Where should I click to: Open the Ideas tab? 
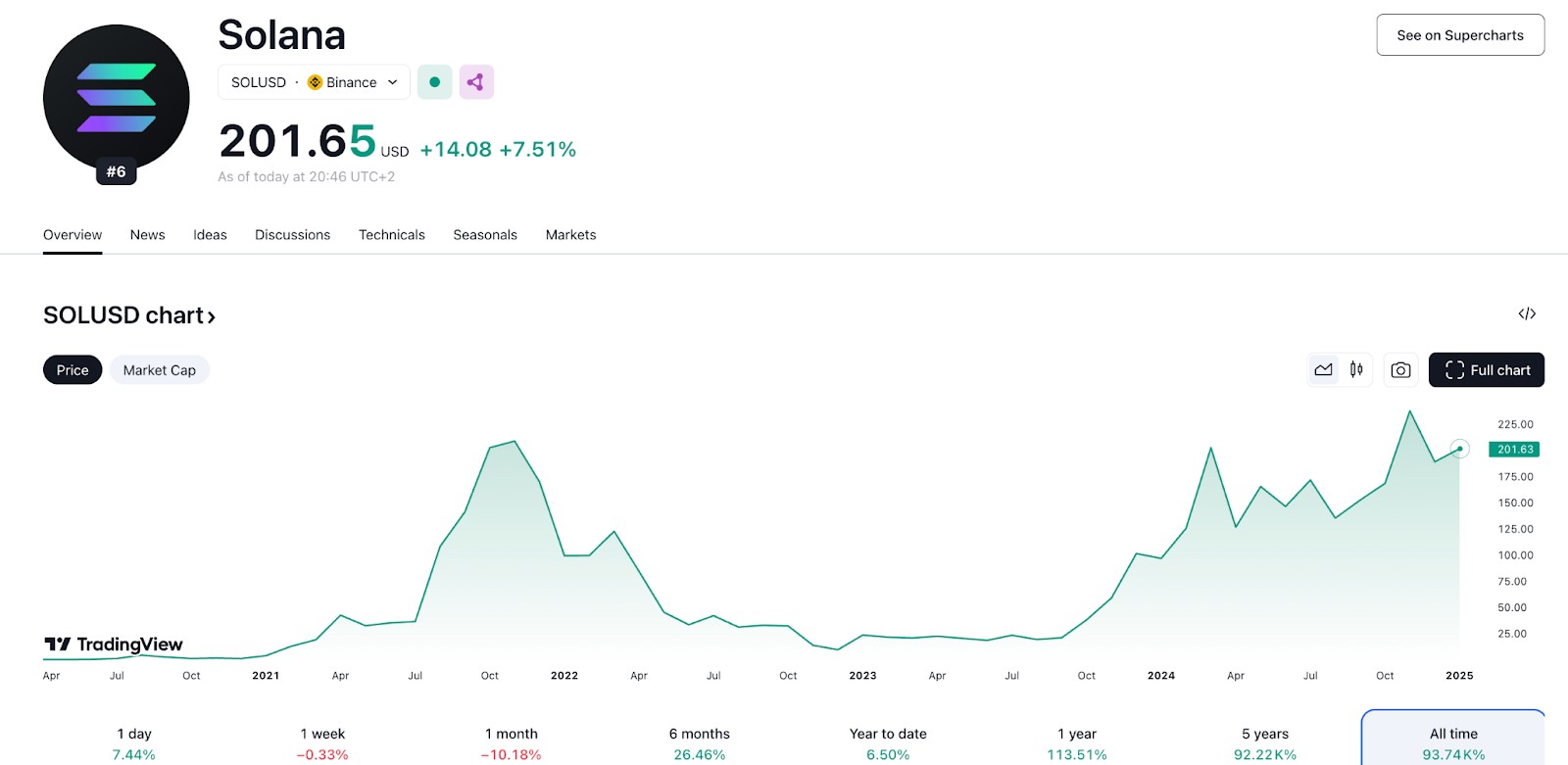point(210,235)
